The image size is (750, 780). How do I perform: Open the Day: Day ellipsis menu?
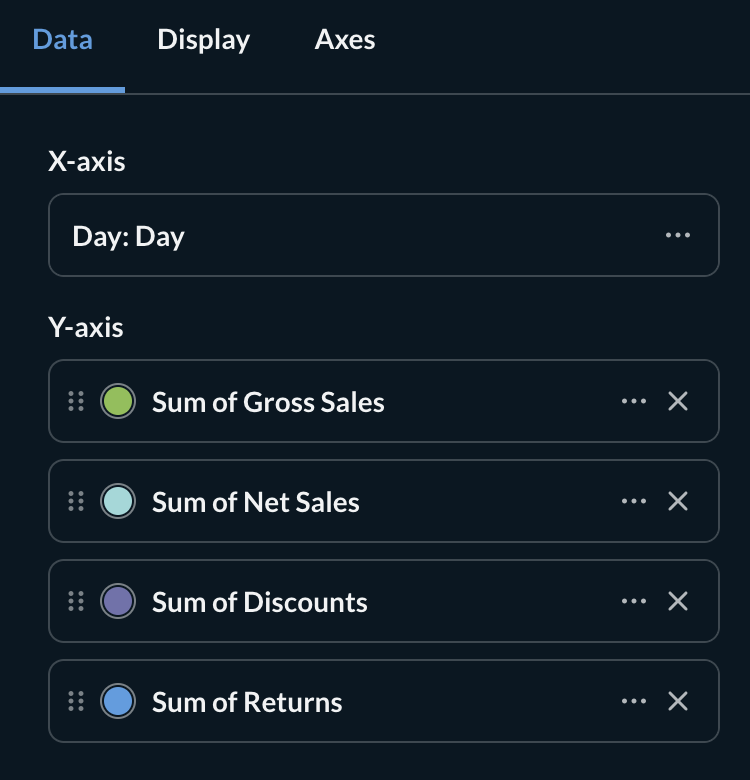pyautogui.click(x=678, y=236)
